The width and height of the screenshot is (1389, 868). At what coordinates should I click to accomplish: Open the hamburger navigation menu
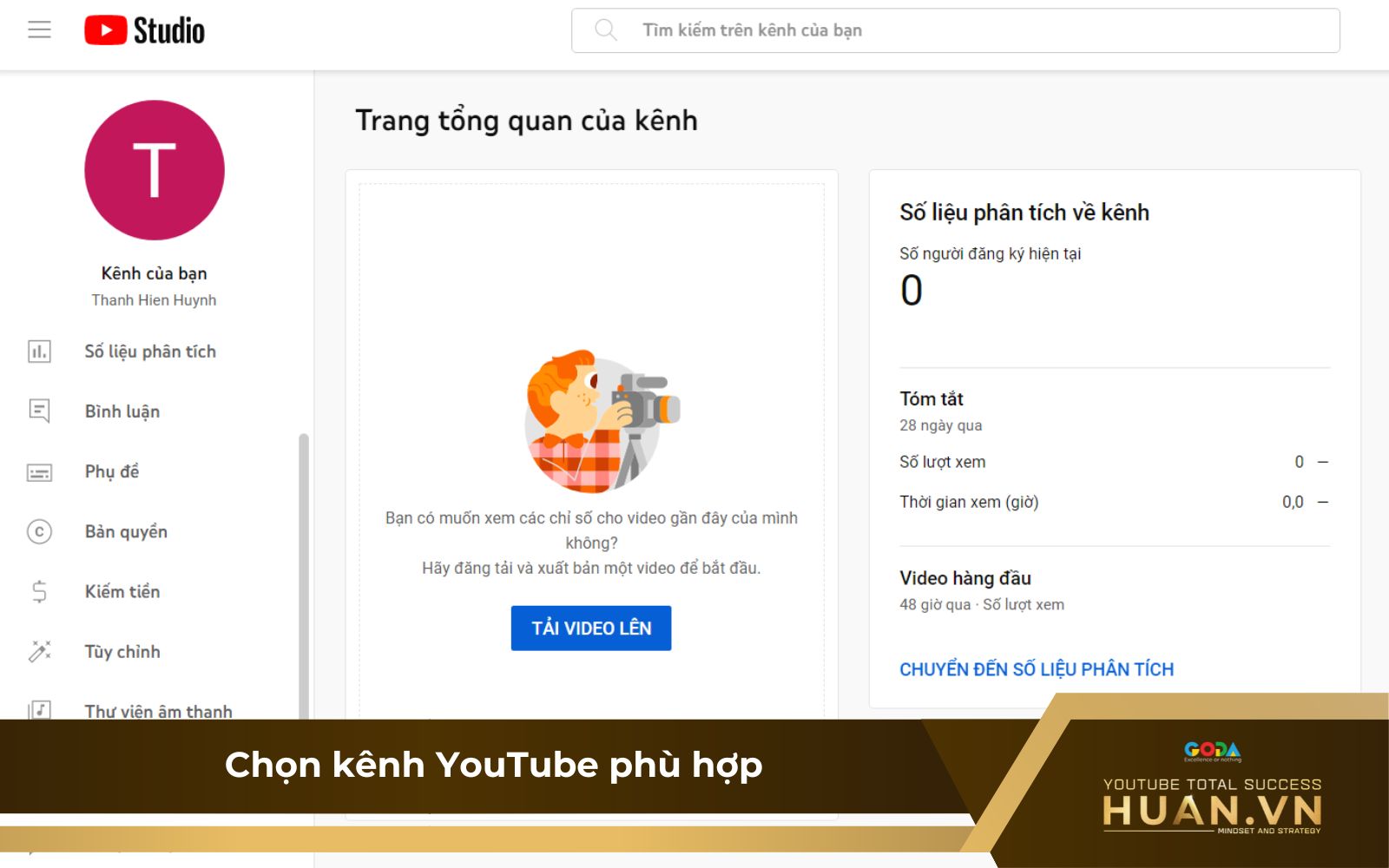coord(39,30)
